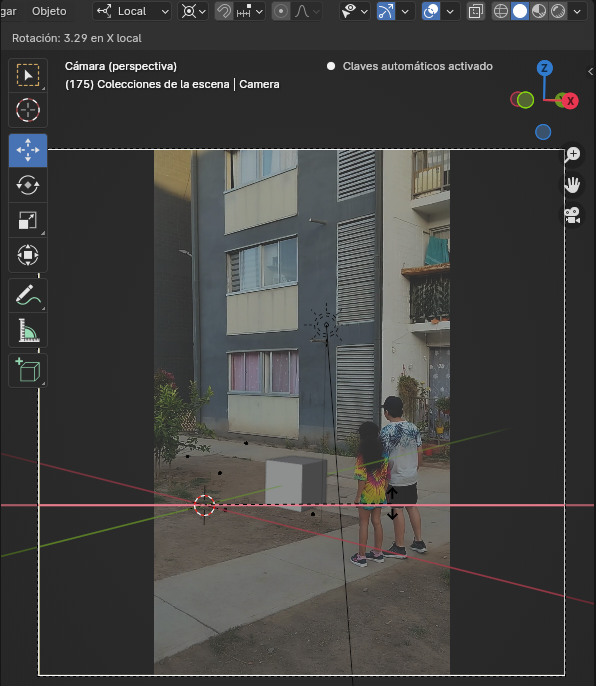Toggle viewport gizmos display
Screen dimensions: 596x686
tap(386, 11)
